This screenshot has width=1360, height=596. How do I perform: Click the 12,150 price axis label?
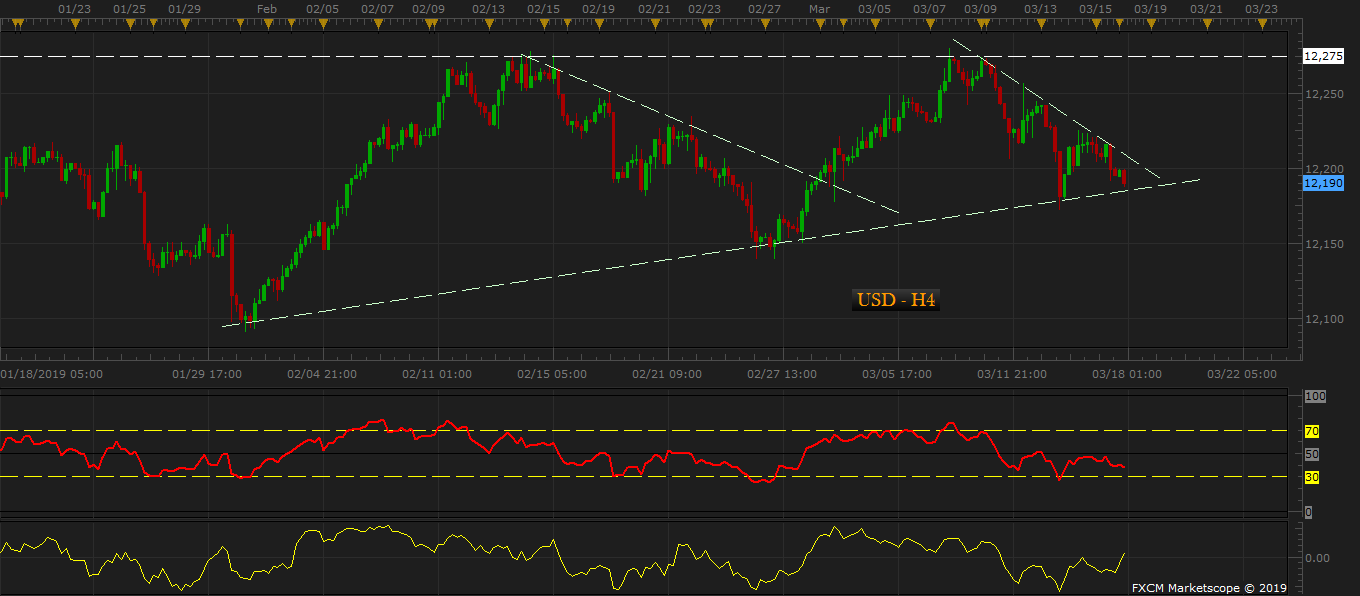(1323, 244)
